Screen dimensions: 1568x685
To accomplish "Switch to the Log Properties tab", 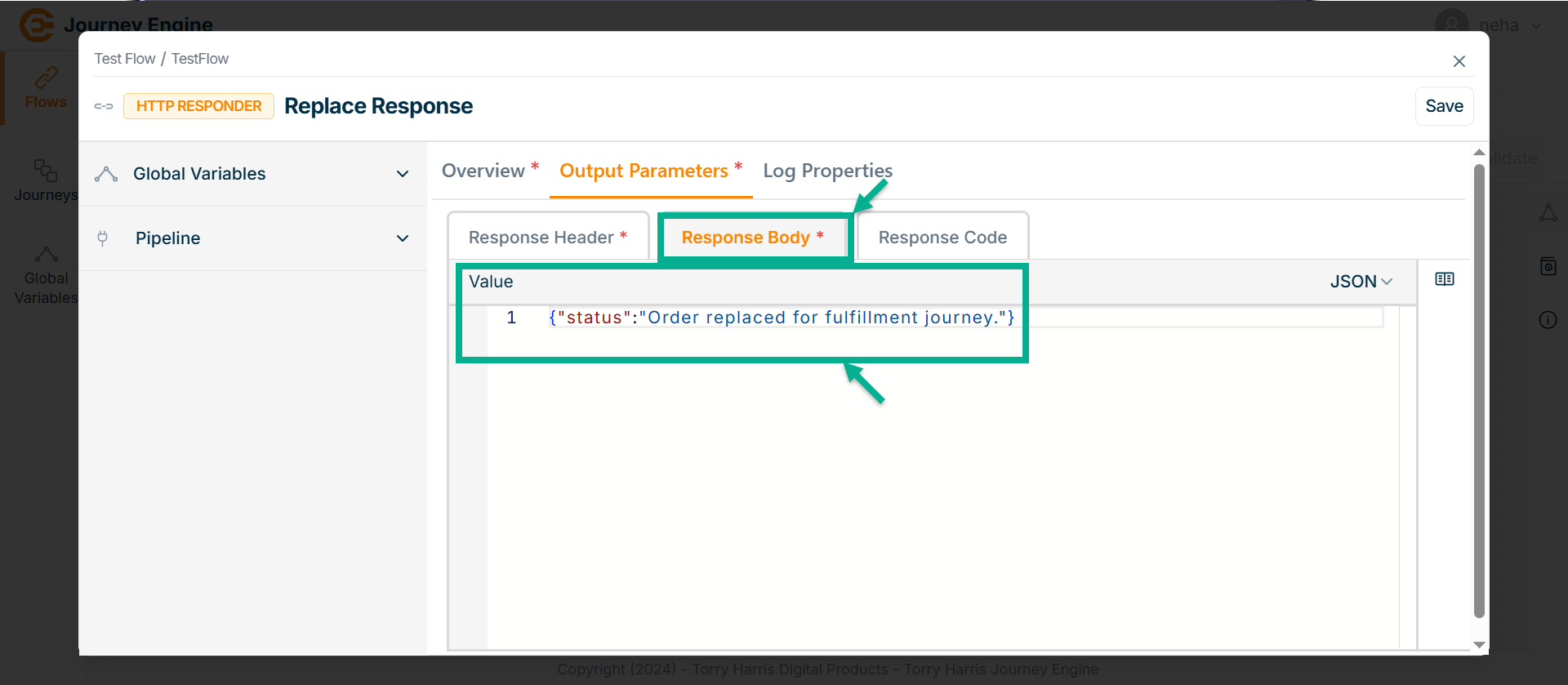I will 827,171.
